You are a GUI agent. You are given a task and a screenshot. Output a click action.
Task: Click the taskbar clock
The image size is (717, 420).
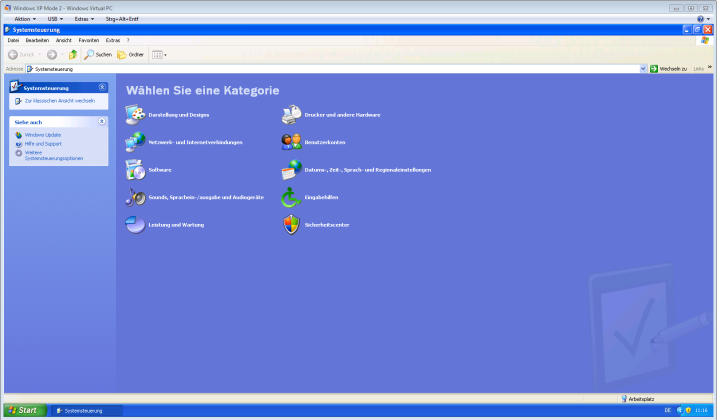[x=701, y=410]
